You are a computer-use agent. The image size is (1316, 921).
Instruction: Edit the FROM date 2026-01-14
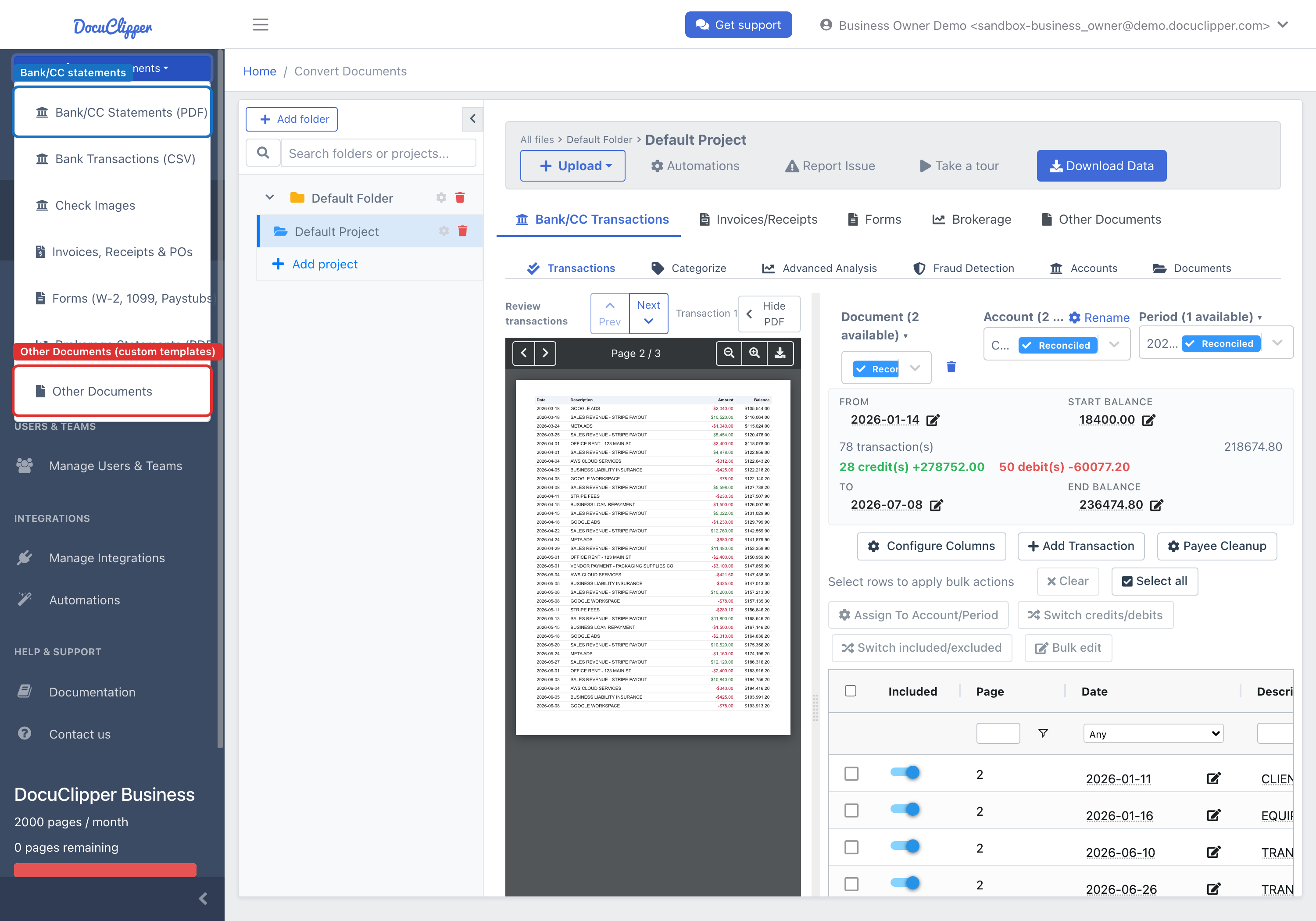click(x=933, y=420)
